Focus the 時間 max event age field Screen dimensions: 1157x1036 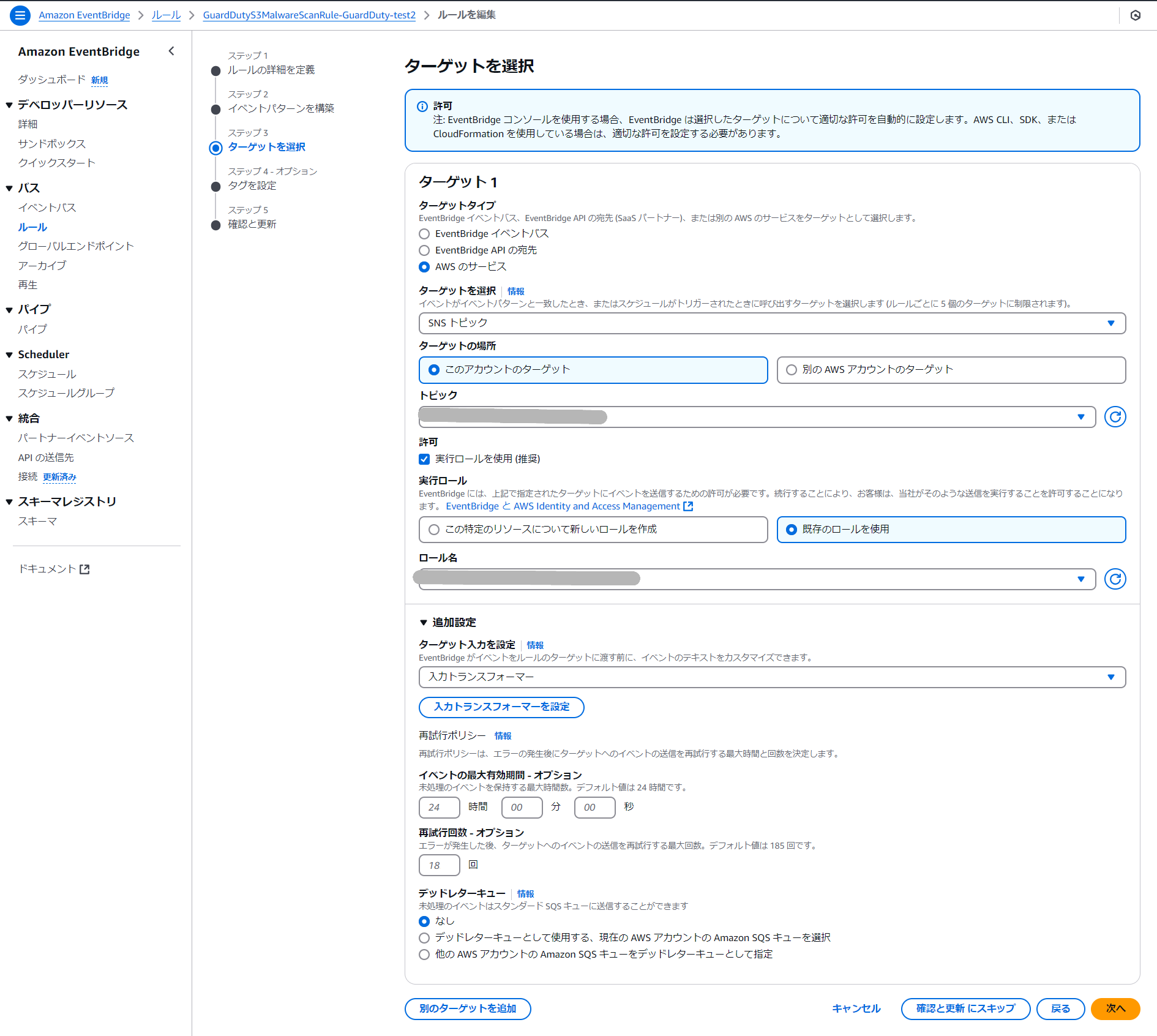pyautogui.click(x=439, y=808)
